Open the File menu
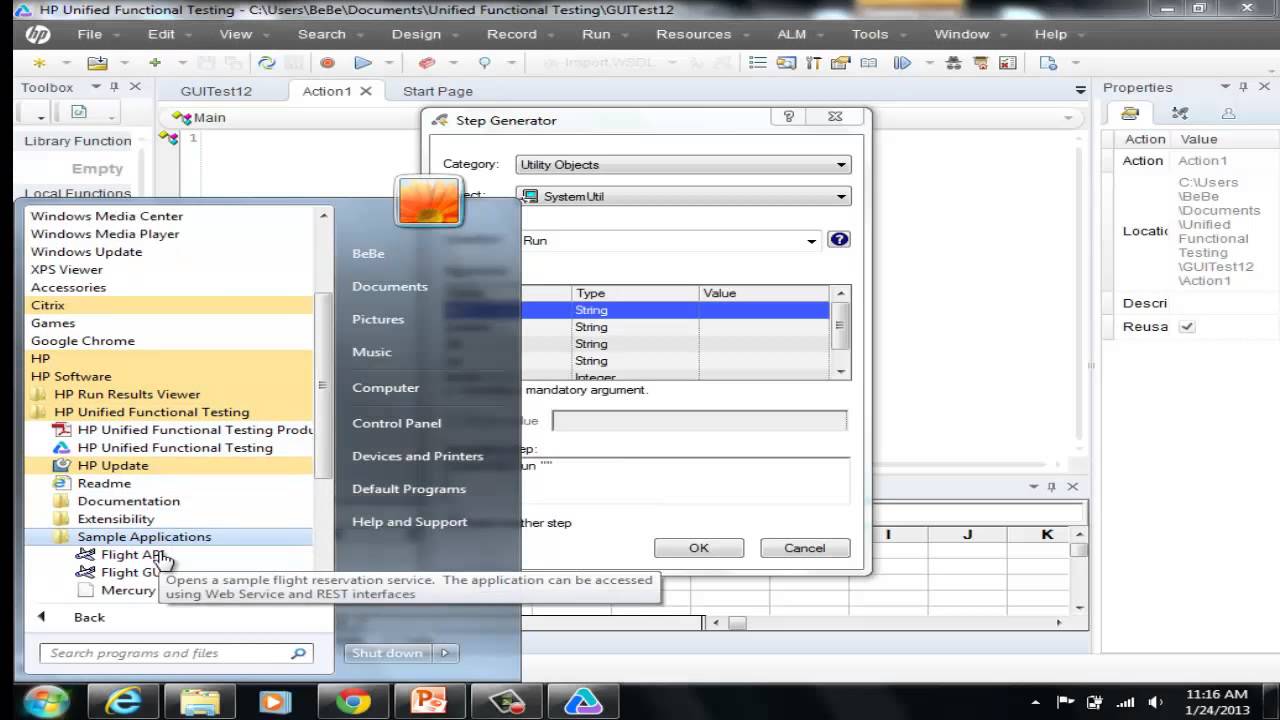Viewport: 1280px width, 720px height. pos(90,33)
